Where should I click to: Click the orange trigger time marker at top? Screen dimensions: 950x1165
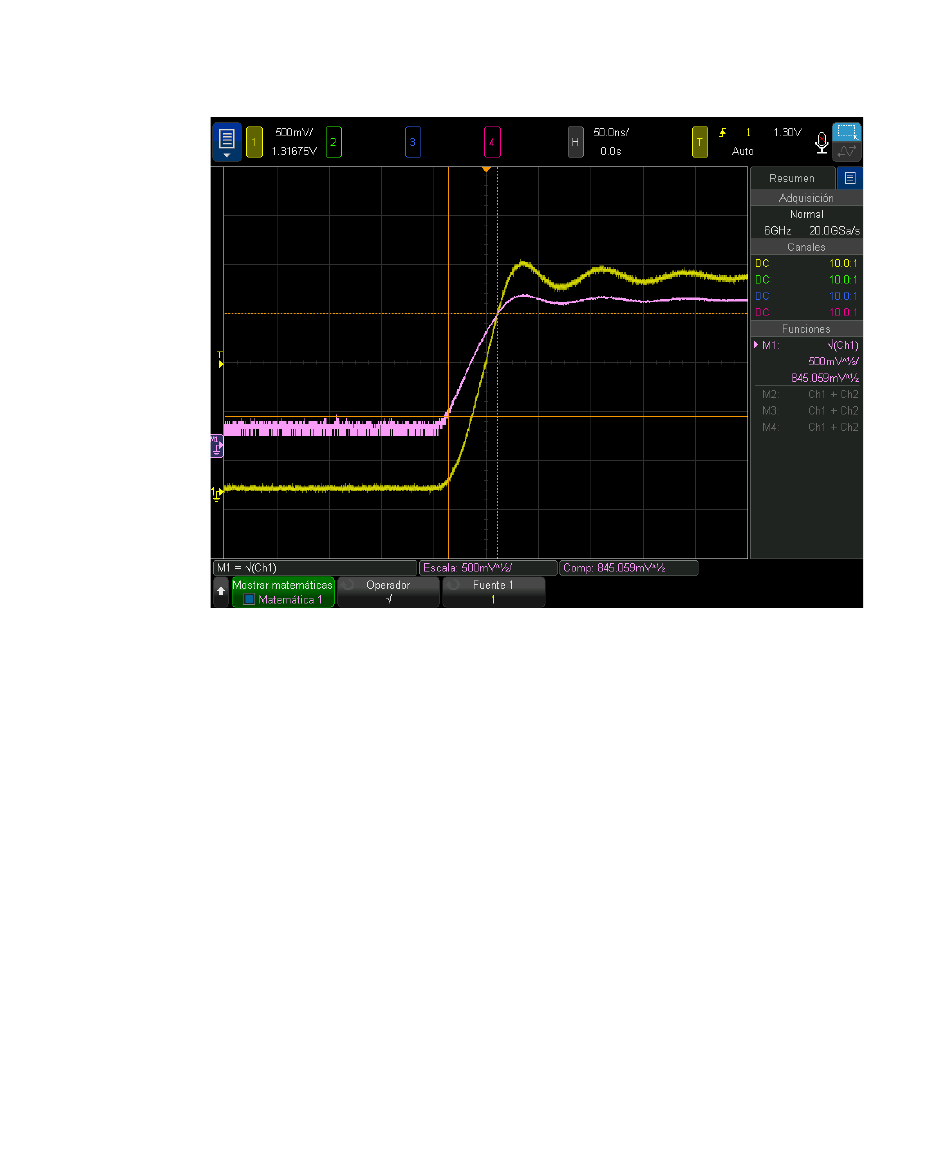[x=486, y=170]
